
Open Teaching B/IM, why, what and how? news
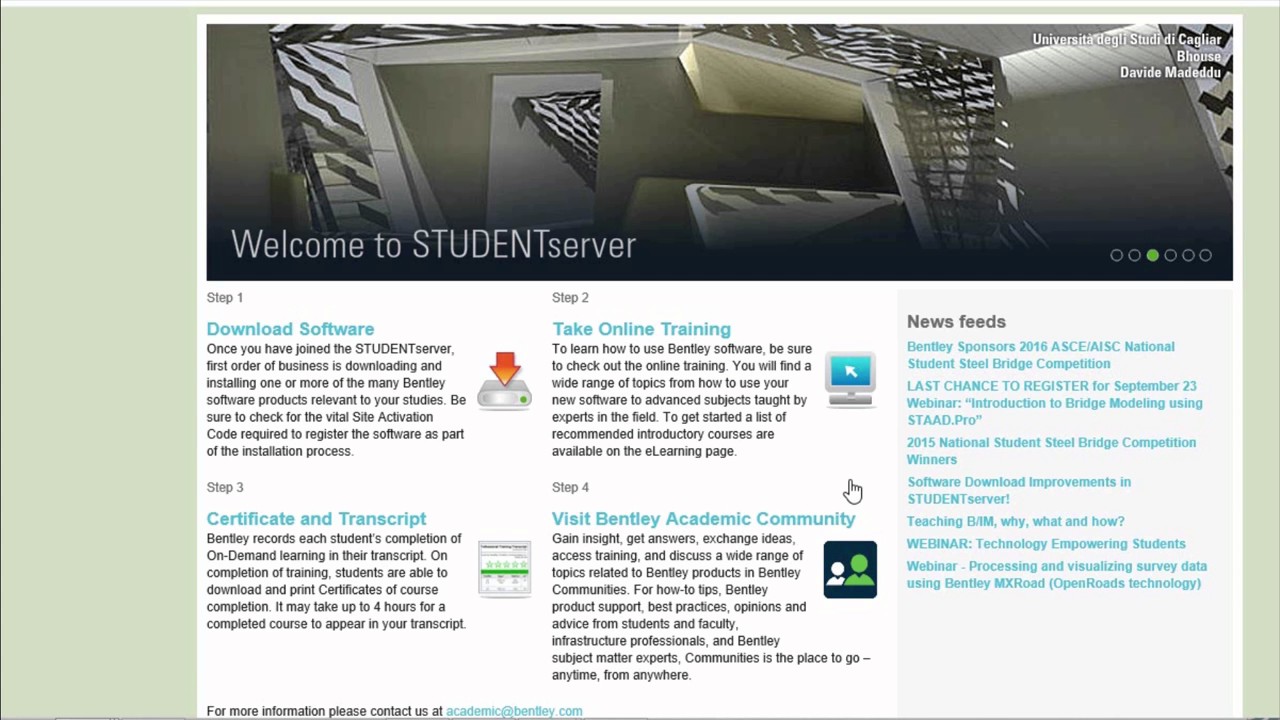[x=1015, y=521]
